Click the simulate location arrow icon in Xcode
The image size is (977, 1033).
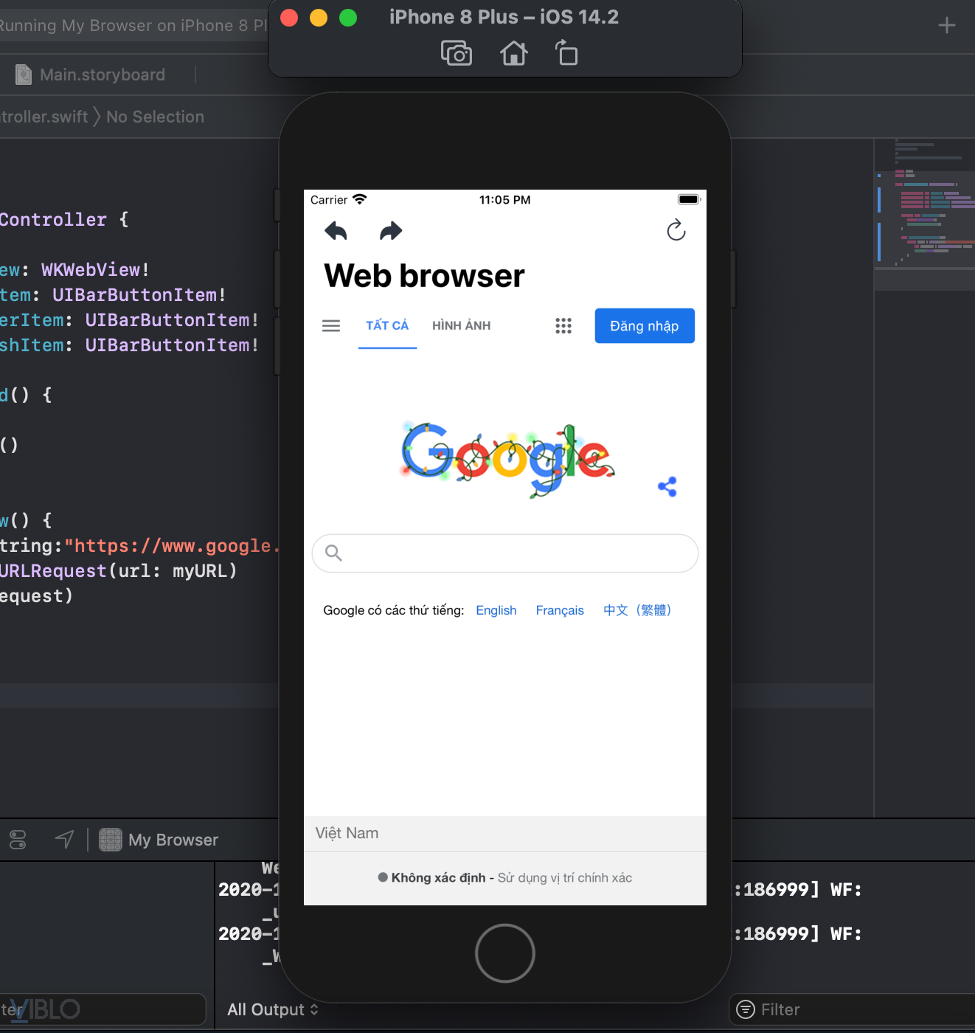pyautogui.click(x=65, y=839)
